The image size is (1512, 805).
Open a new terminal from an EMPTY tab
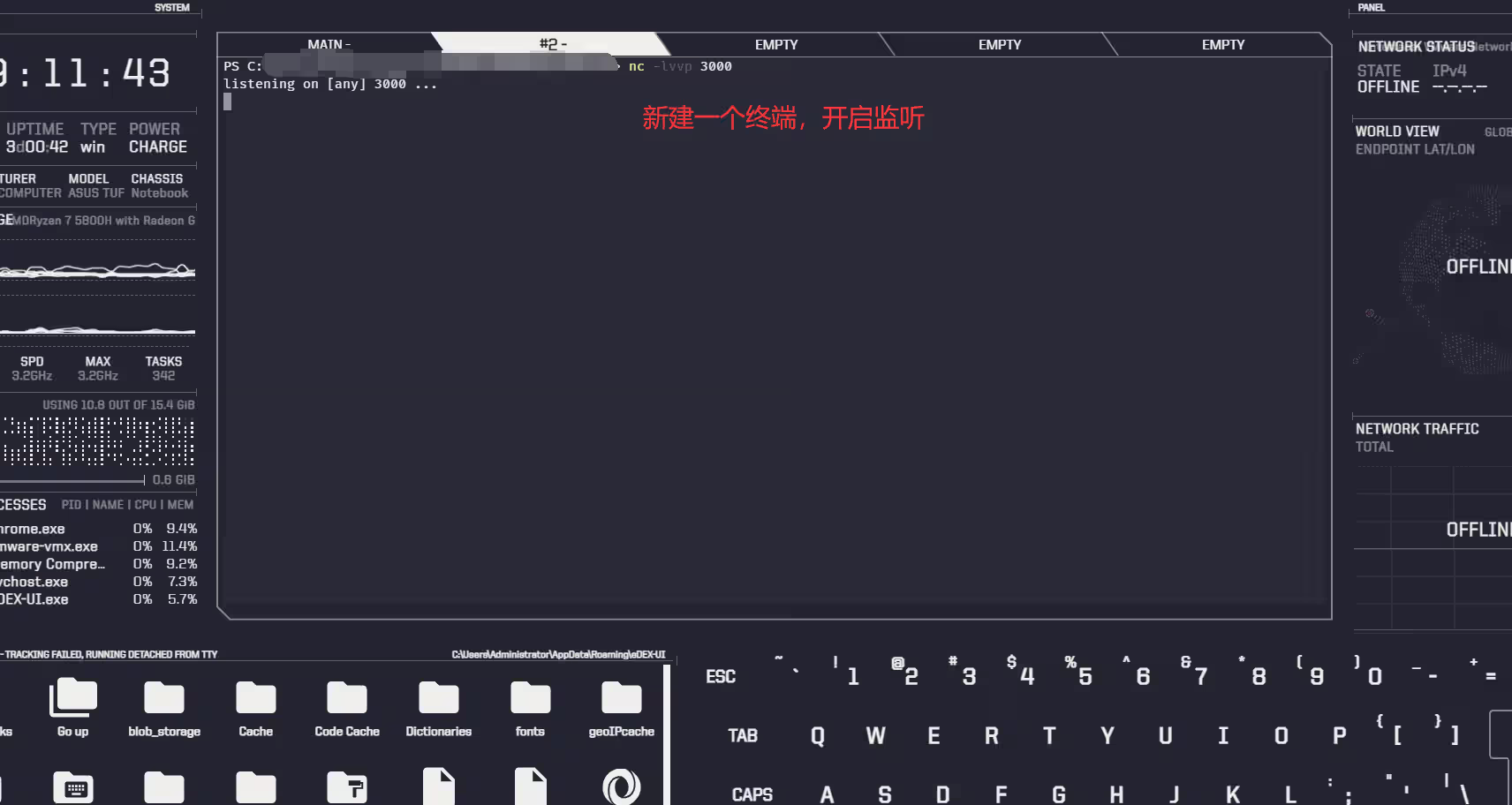coord(775,44)
